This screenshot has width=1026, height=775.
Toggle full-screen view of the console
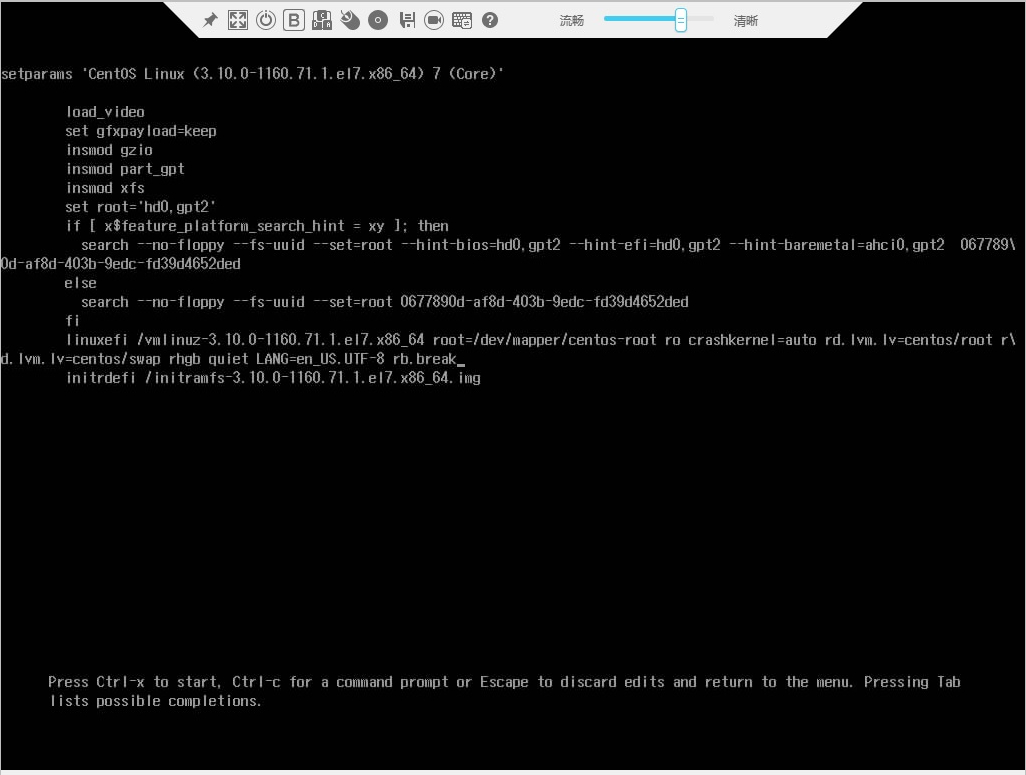238,20
